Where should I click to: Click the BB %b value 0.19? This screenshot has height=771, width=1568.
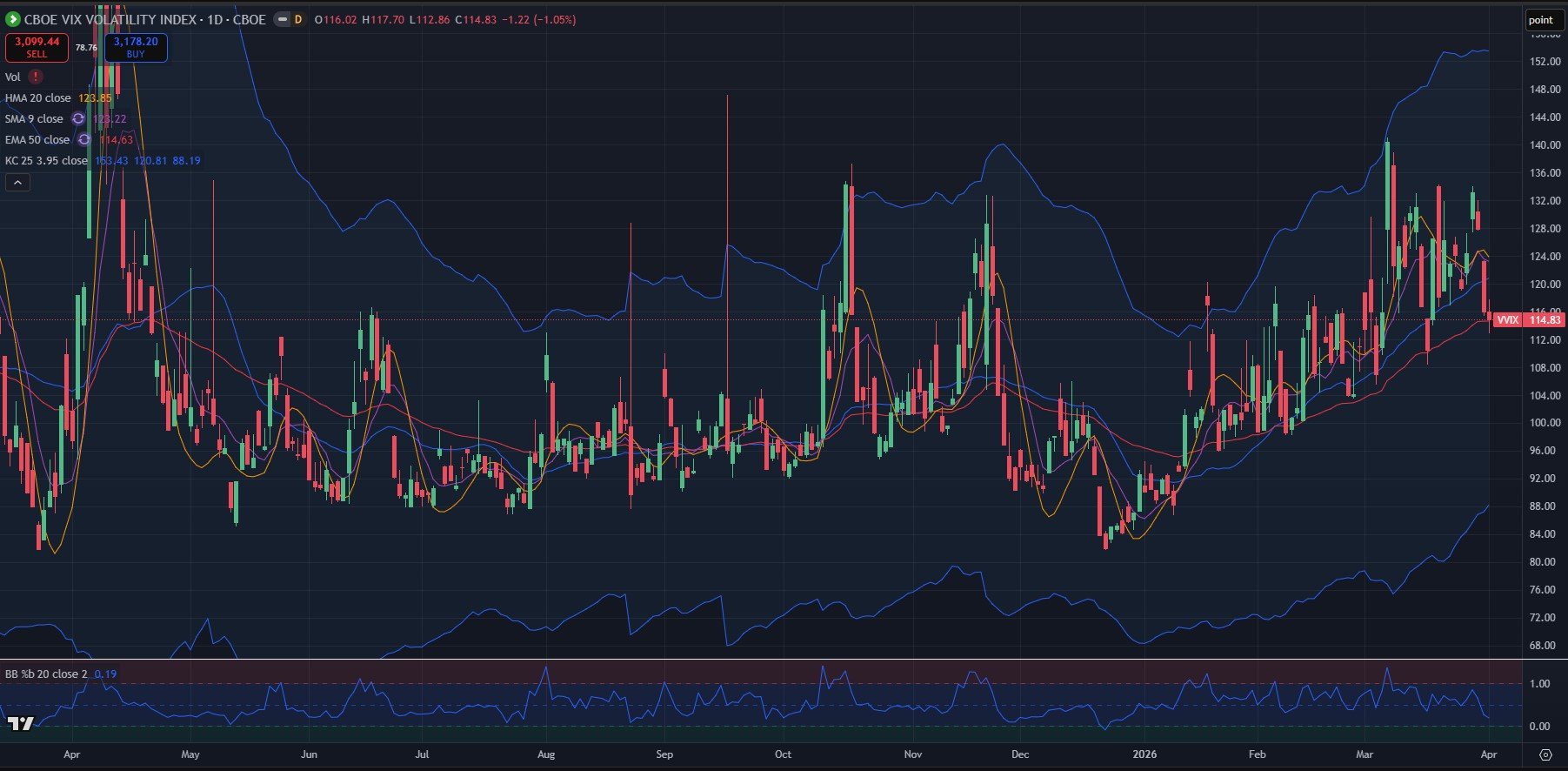tap(105, 674)
